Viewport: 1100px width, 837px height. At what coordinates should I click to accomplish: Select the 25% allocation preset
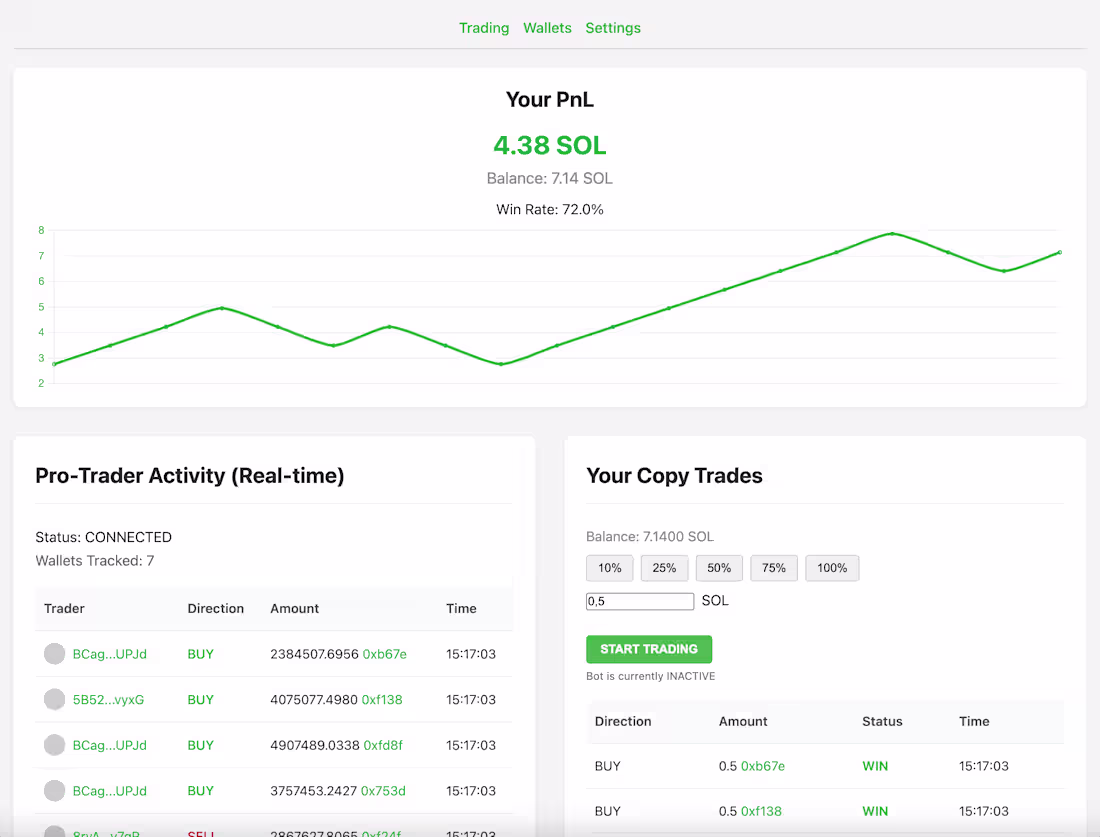(664, 567)
